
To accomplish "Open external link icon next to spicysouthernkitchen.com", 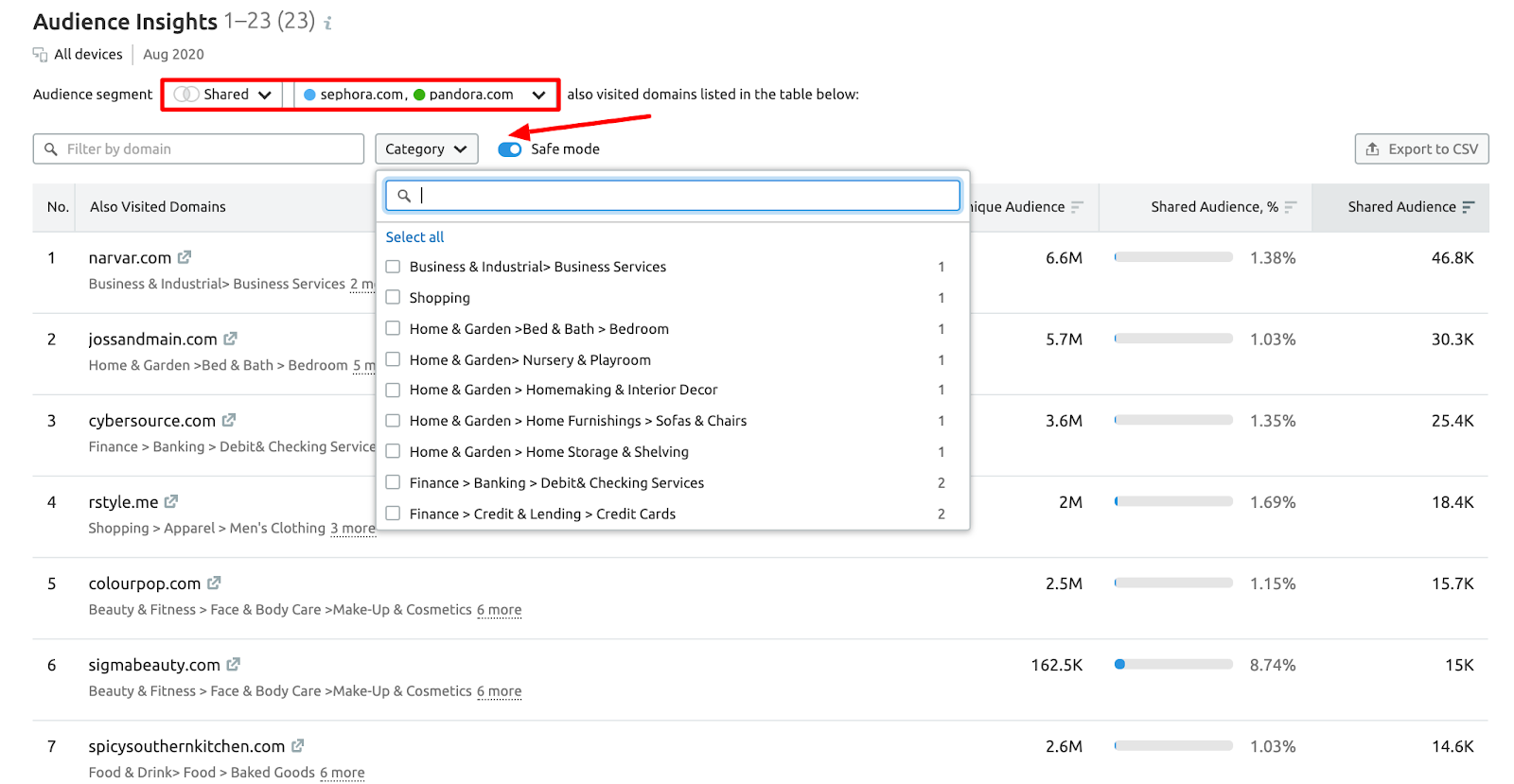I will pos(298,746).
